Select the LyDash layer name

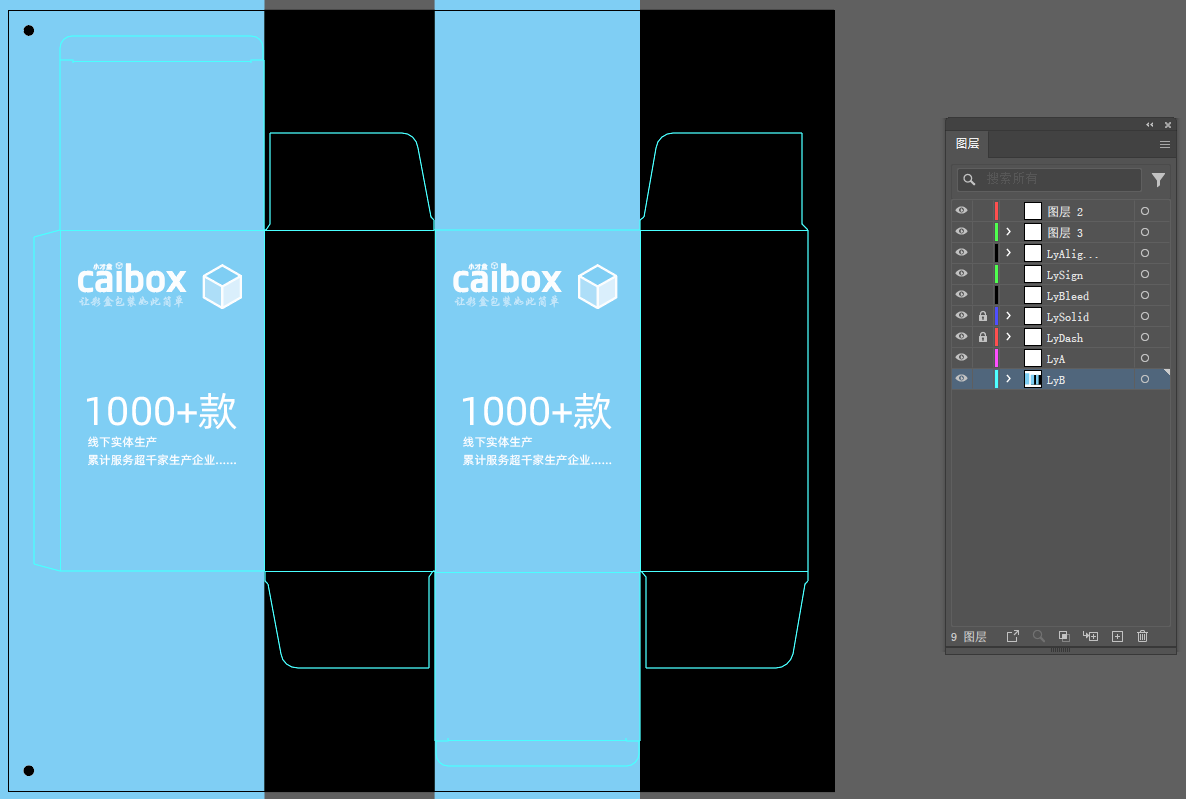pyautogui.click(x=1064, y=338)
